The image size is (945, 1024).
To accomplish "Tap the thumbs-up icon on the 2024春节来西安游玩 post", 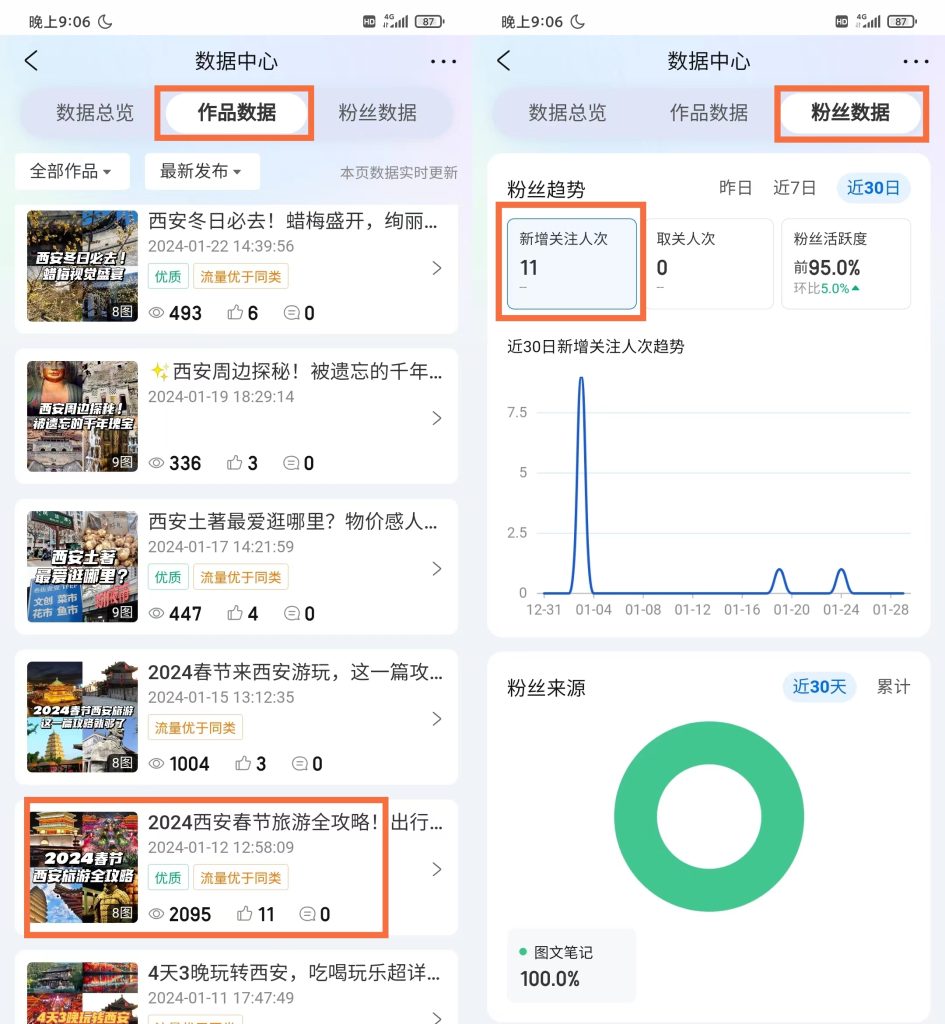I will pyautogui.click(x=243, y=763).
